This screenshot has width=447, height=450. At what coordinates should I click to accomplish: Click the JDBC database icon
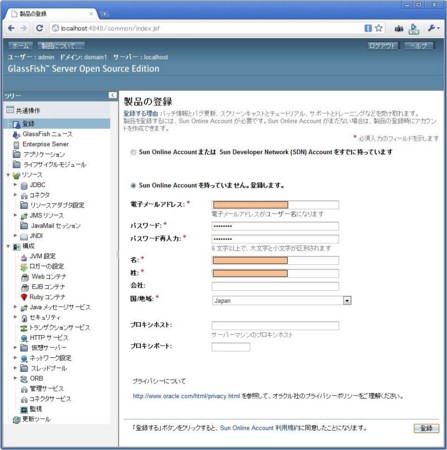pyautogui.click(x=24, y=185)
